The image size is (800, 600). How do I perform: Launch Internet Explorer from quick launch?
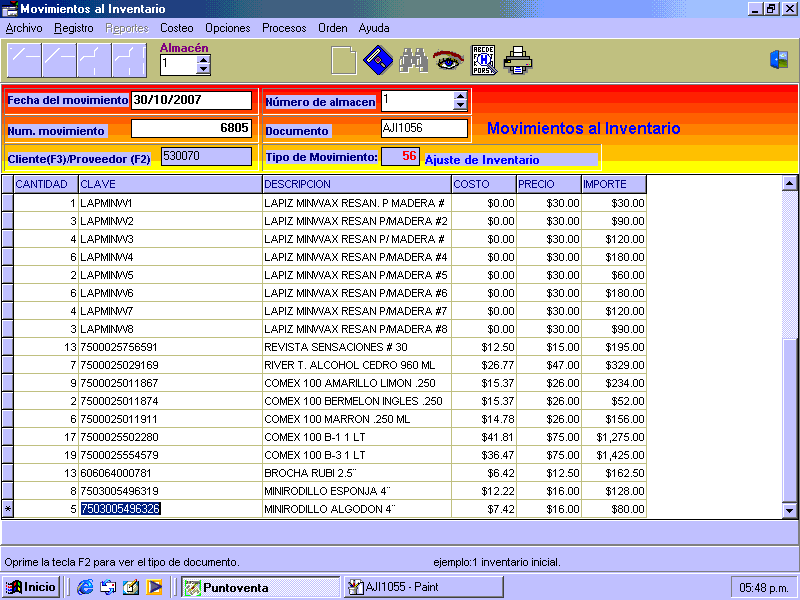point(85,587)
